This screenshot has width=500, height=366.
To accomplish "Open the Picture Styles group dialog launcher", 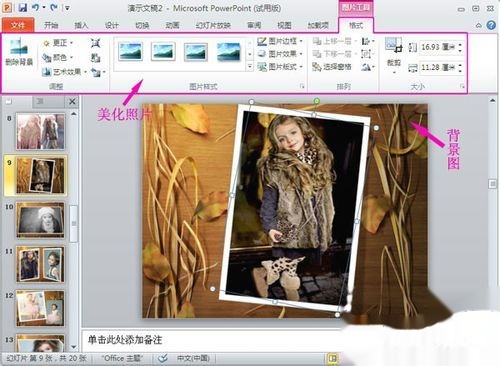I will pos(302,86).
